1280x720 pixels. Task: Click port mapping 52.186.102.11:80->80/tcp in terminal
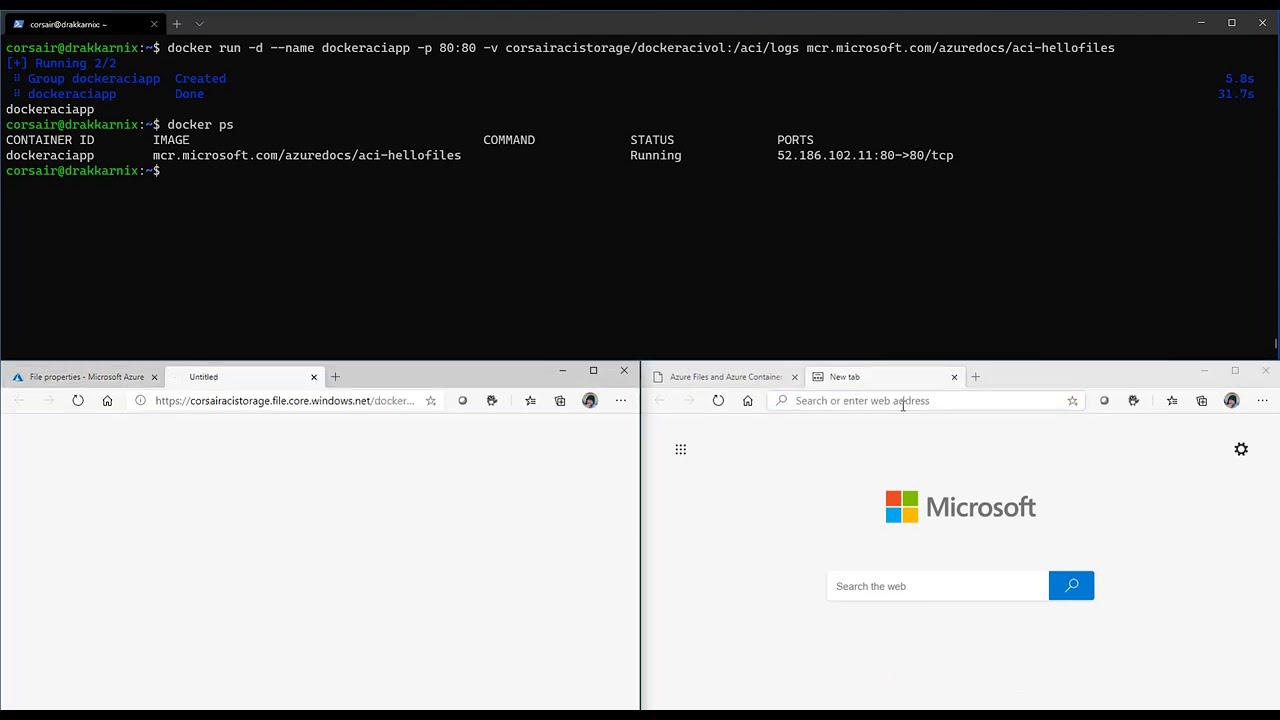tap(865, 155)
